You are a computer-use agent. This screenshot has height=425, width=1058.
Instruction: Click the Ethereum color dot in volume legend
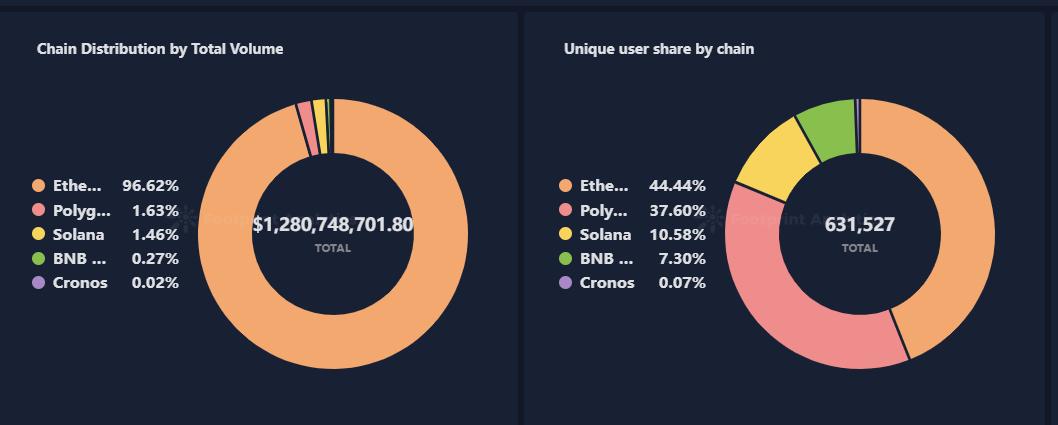click(x=38, y=186)
